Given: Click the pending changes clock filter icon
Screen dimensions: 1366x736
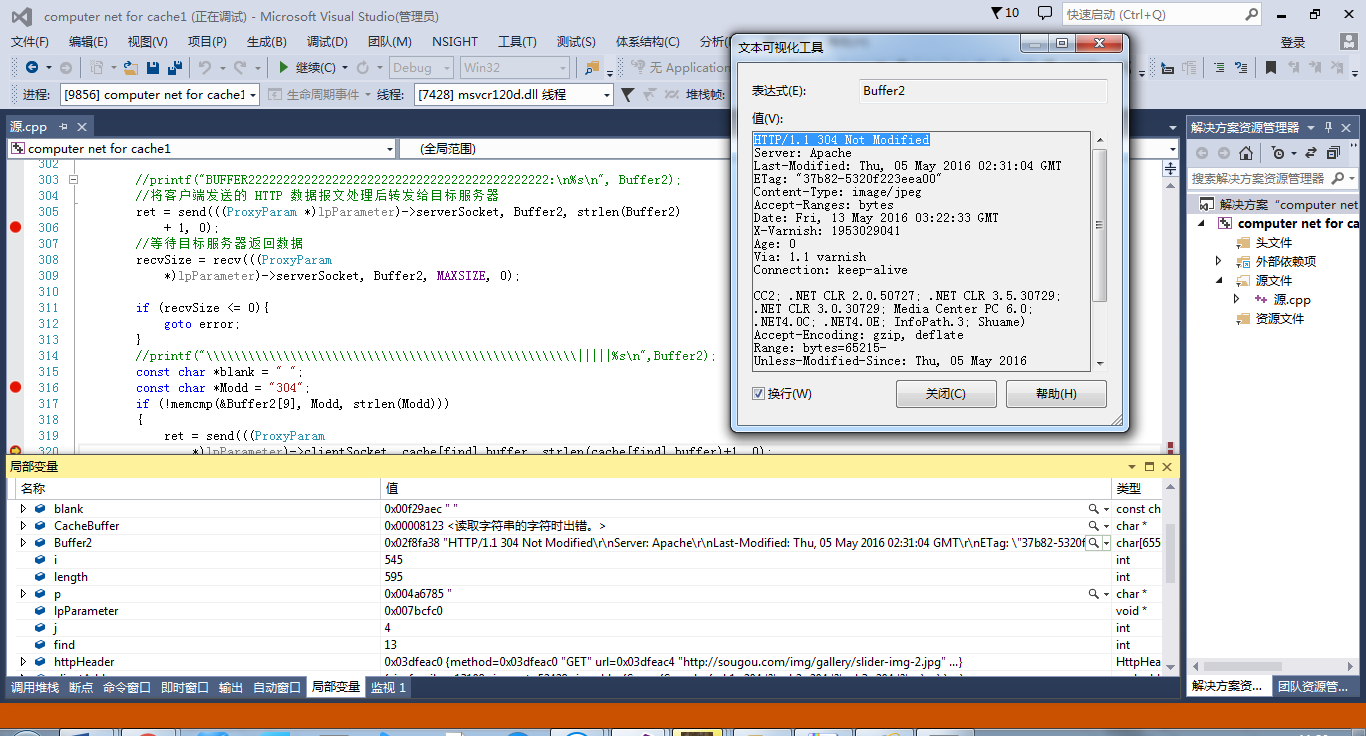Looking at the screenshot, I should pyautogui.click(x=1279, y=153).
